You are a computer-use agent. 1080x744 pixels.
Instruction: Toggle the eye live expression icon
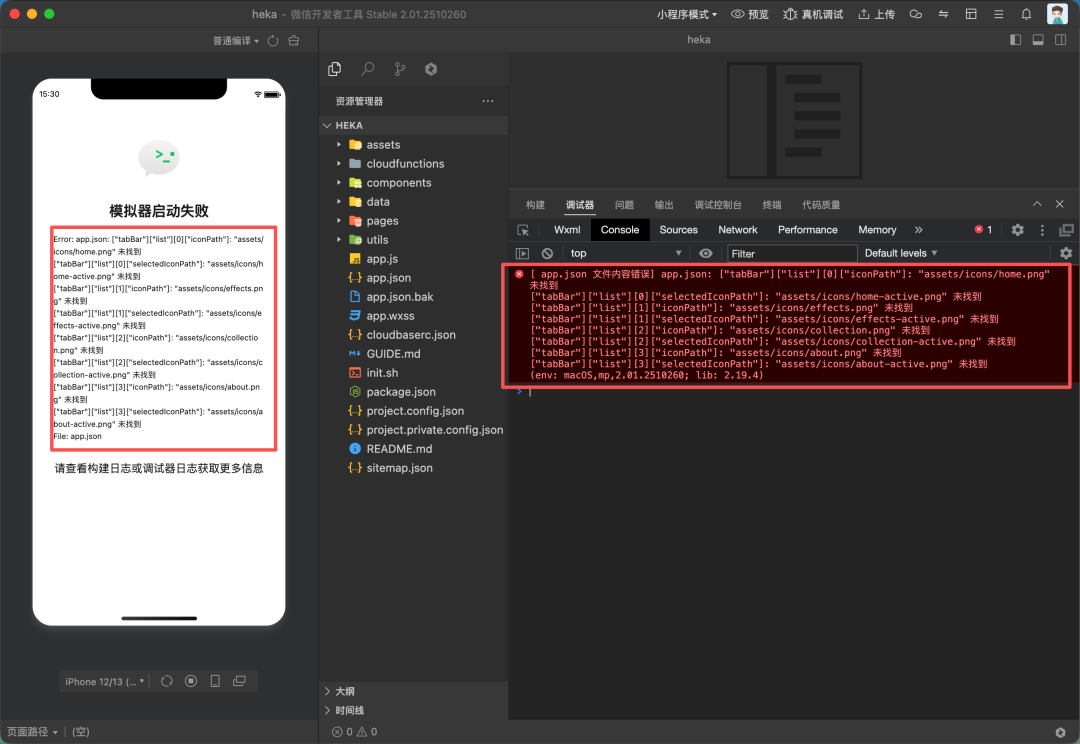706,254
